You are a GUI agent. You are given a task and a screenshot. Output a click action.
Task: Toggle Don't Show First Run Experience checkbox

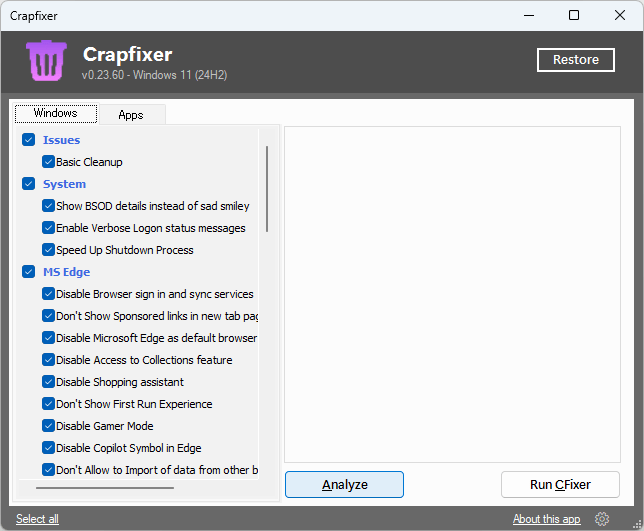pyautogui.click(x=48, y=404)
